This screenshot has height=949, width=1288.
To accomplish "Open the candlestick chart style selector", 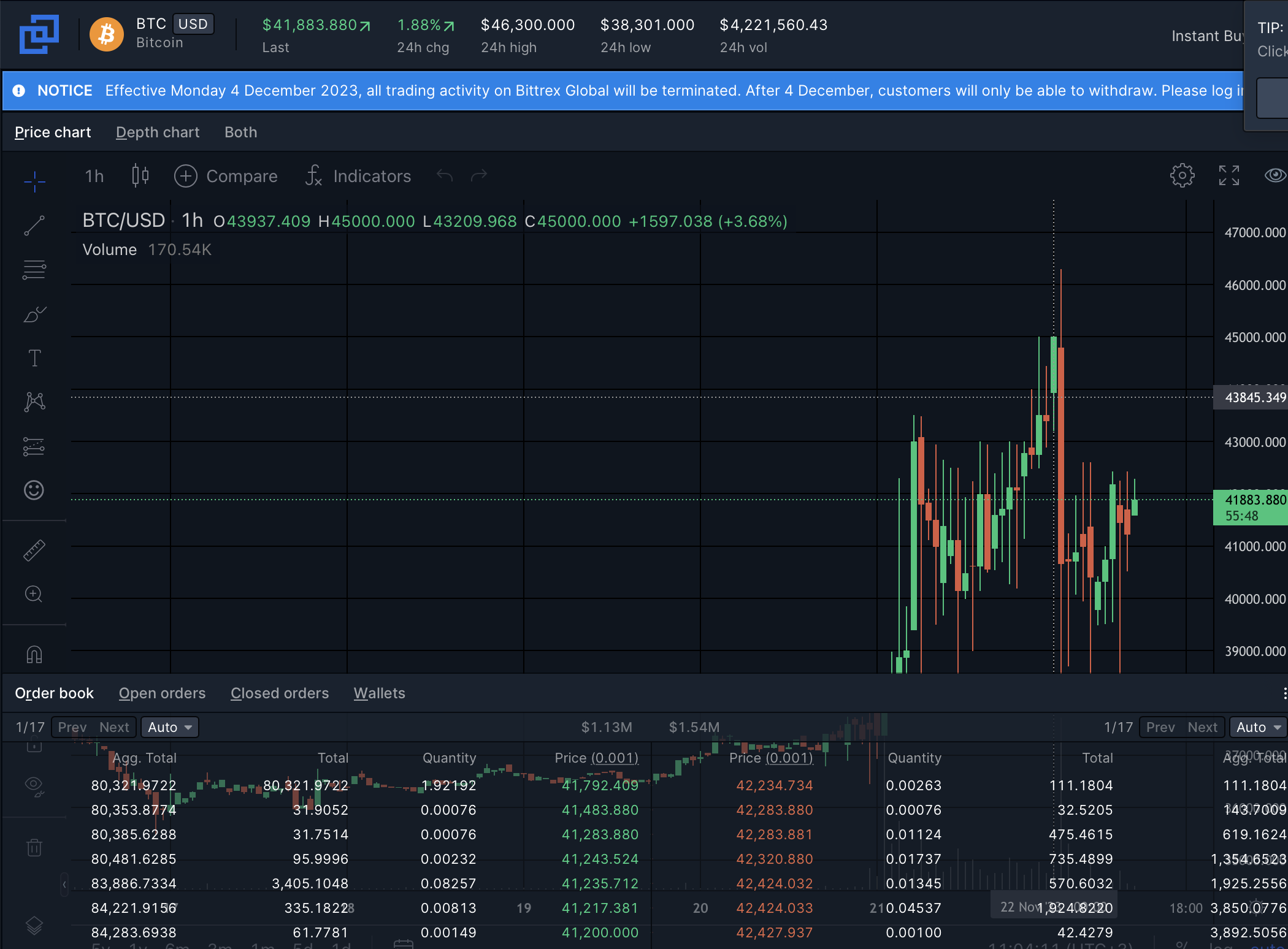I will 140,176.
